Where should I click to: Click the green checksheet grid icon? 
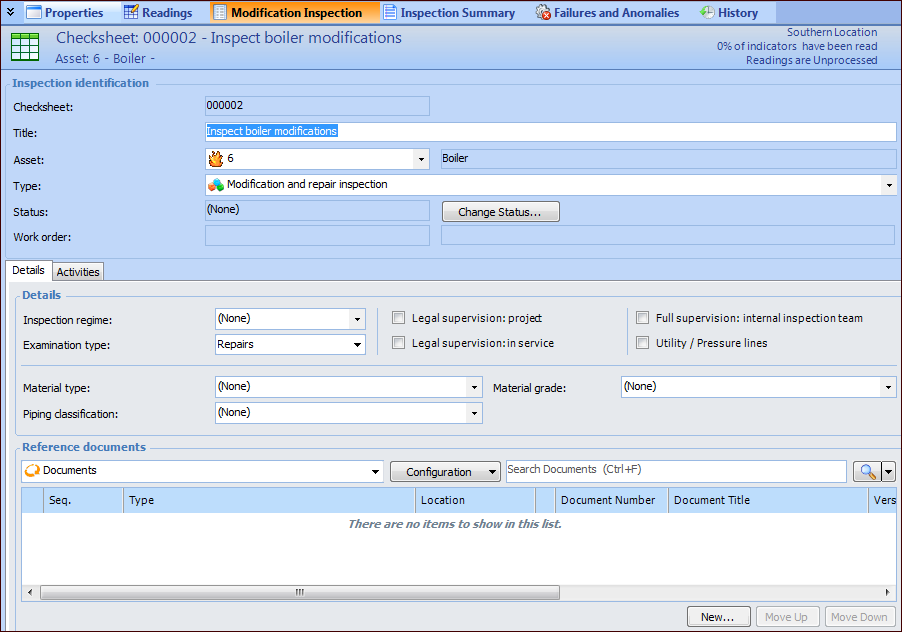click(x=25, y=47)
